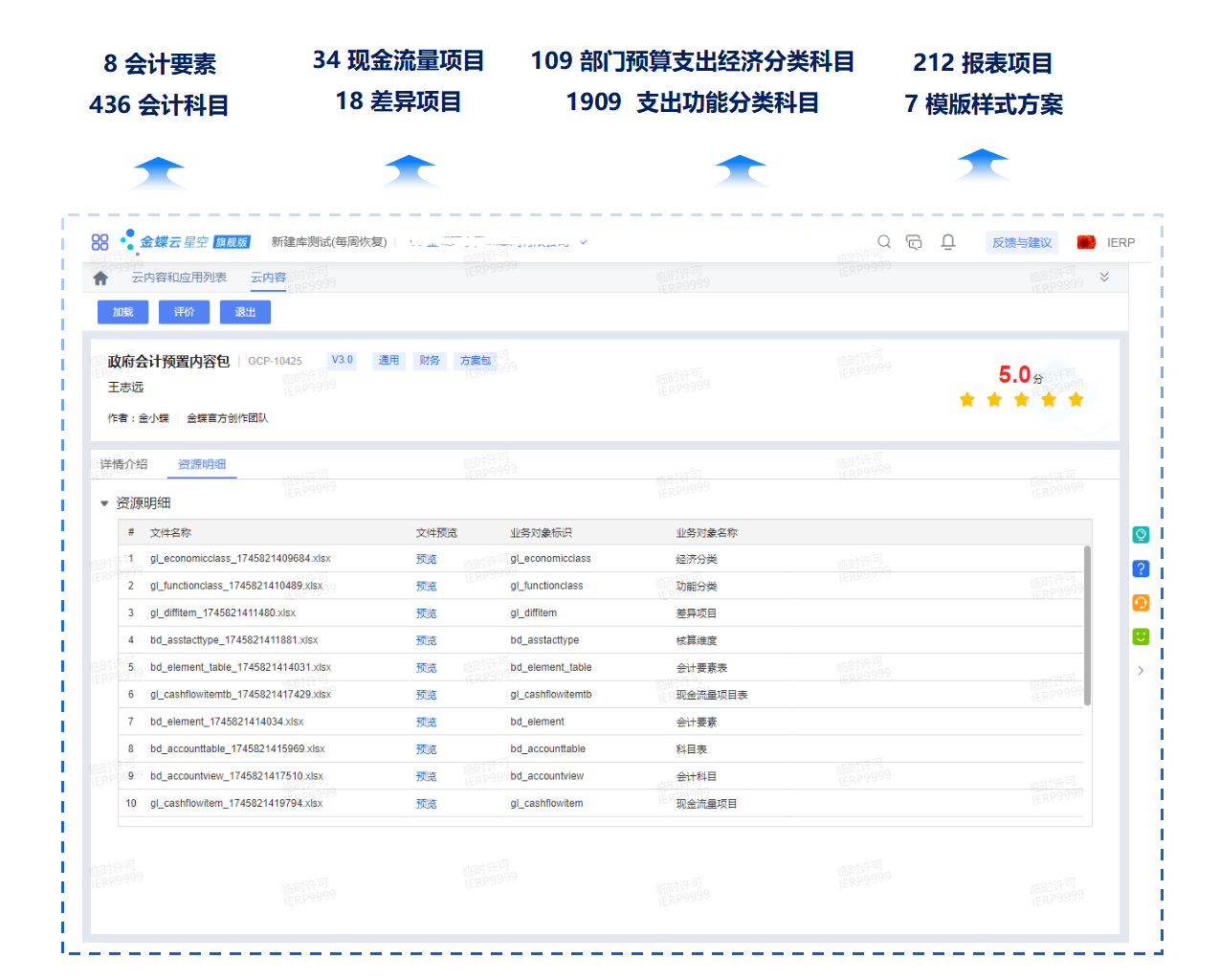Expand the right sidebar chevron arrow
Screen dimensions: 1220x980
pos(1141,671)
